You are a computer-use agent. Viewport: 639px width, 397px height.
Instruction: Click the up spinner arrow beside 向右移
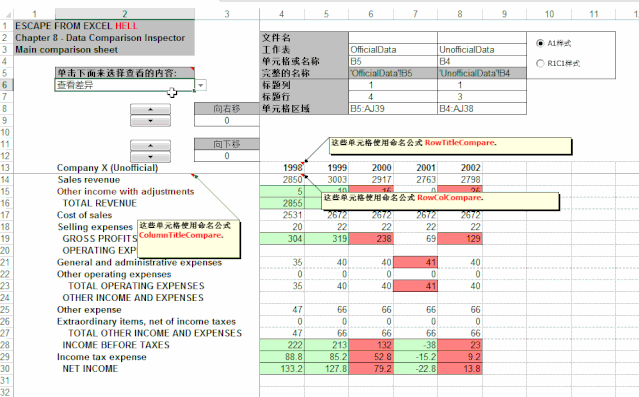(150, 109)
